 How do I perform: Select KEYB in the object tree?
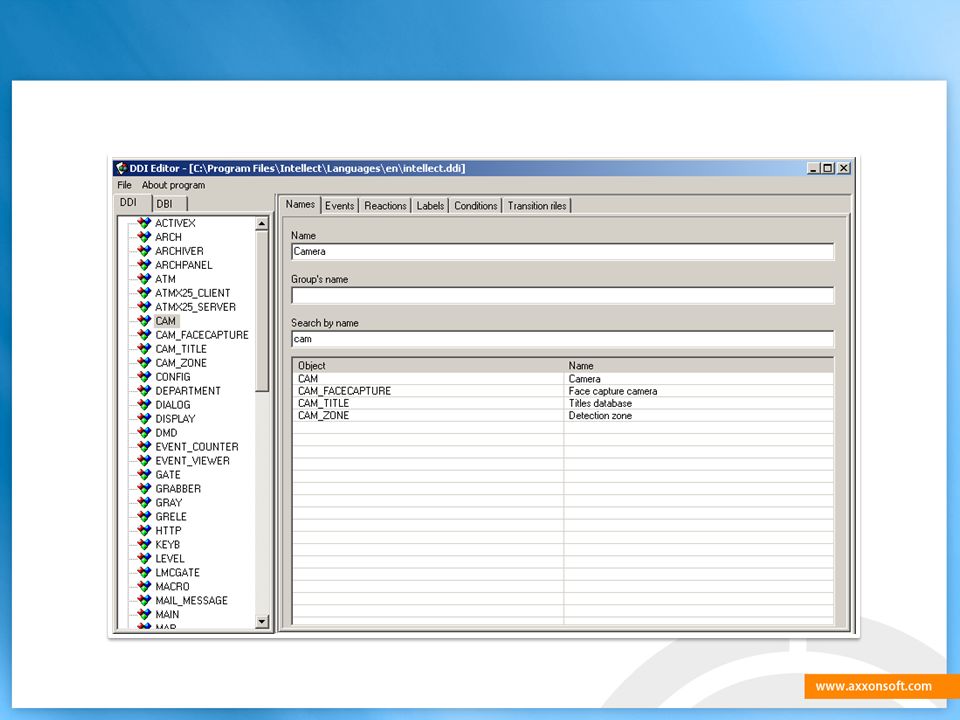coord(167,545)
